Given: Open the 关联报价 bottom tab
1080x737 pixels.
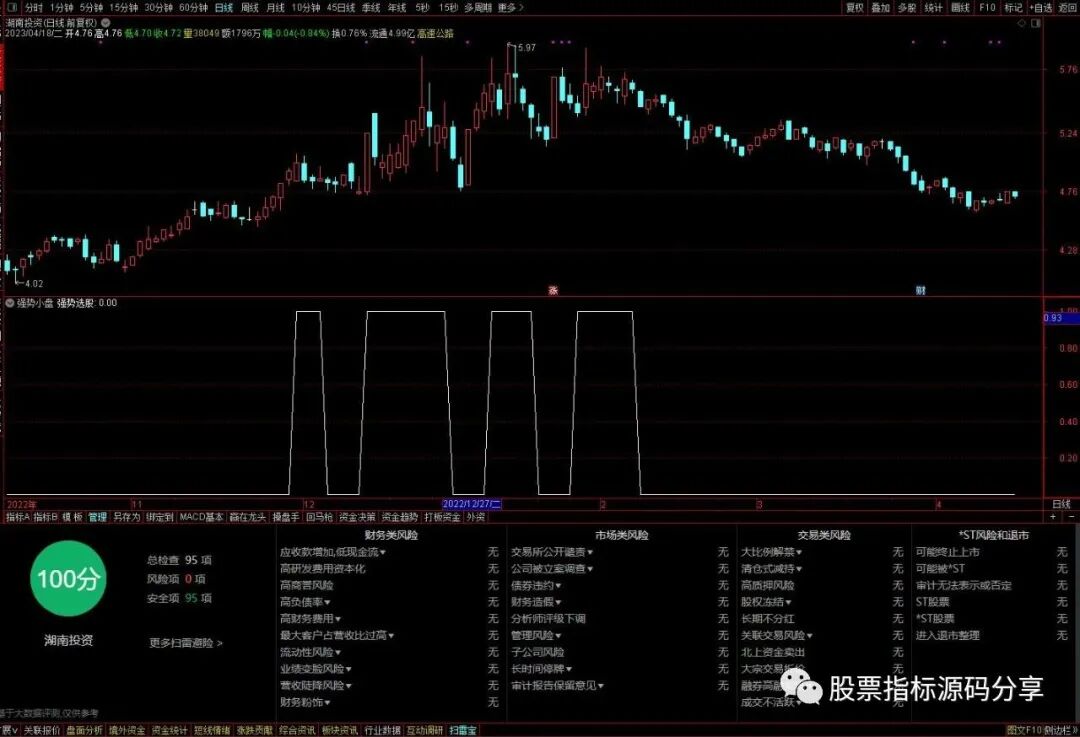Looking at the screenshot, I should click(x=42, y=730).
